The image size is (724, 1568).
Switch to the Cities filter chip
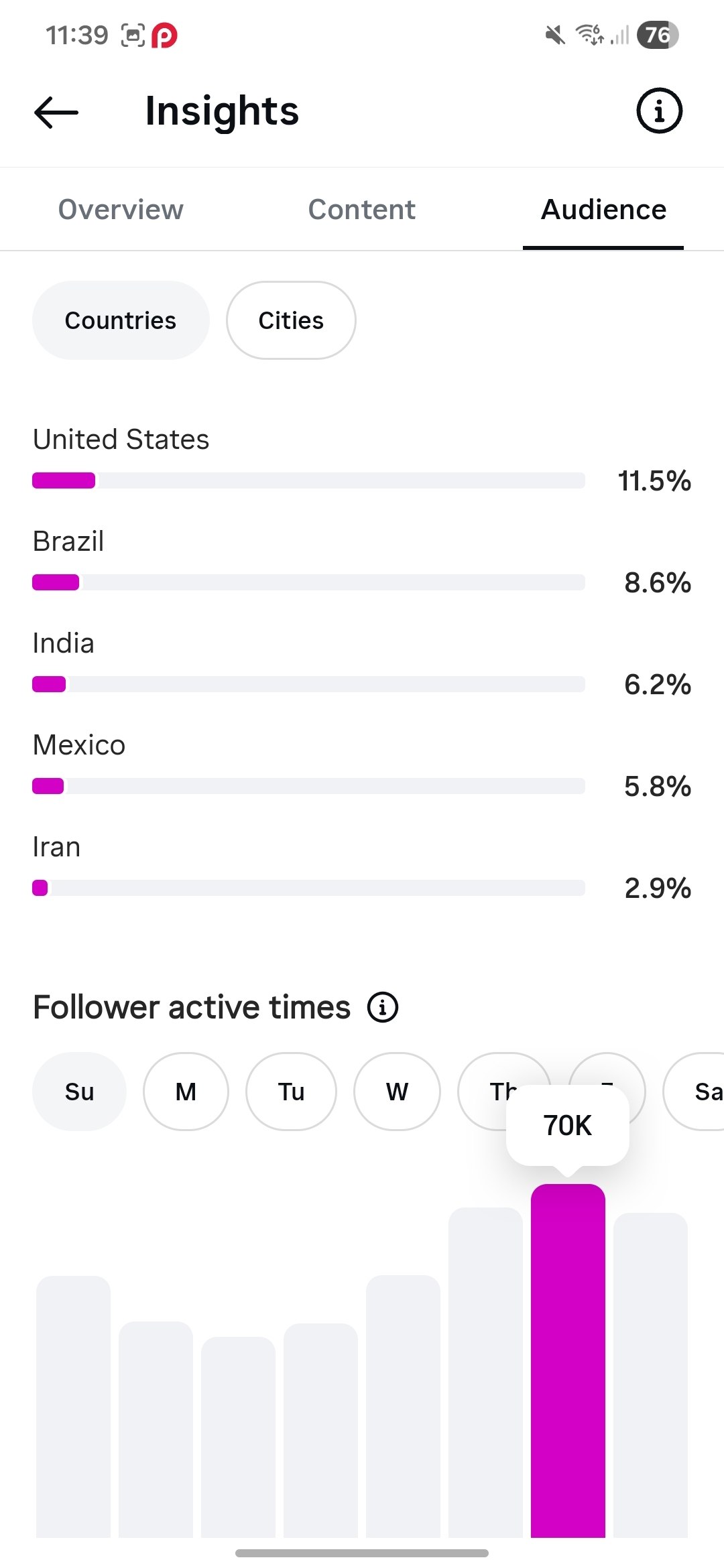coord(291,320)
